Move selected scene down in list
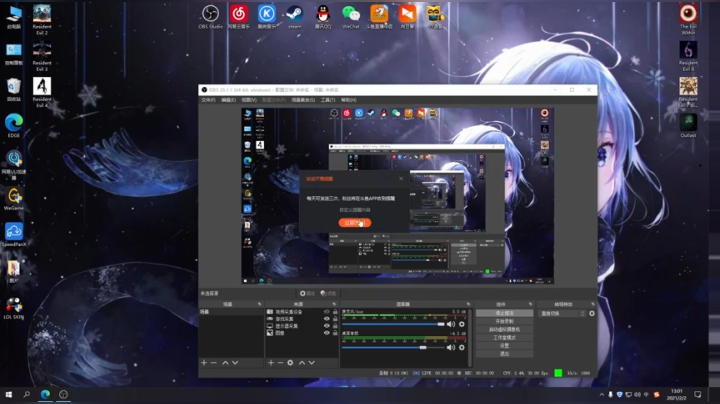Viewport: 720px width, 404px height. click(x=235, y=363)
